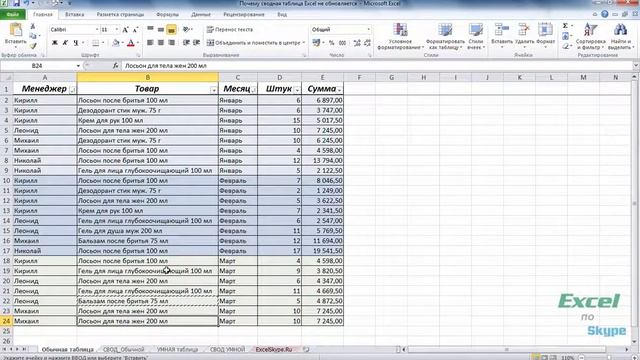The width and height of the screenshot is (640, 360).
Task: Open Форматировать как таблицу gallery
Action: (x=445, y=36)
